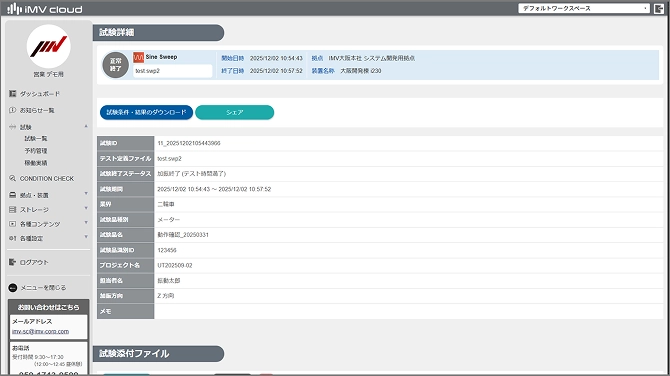
Task: Select the 動作確認_20250331 value
Action: click(x=183, y=235)
